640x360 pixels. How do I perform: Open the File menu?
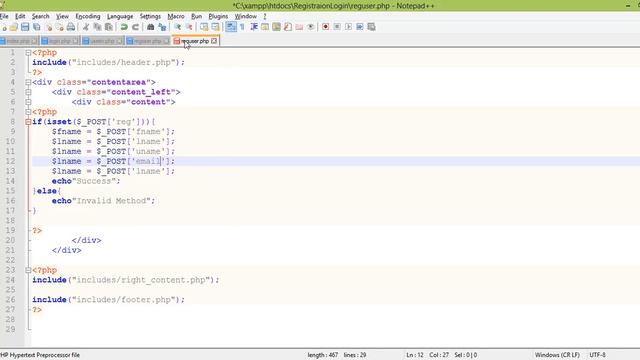click(x=4, y=16)
